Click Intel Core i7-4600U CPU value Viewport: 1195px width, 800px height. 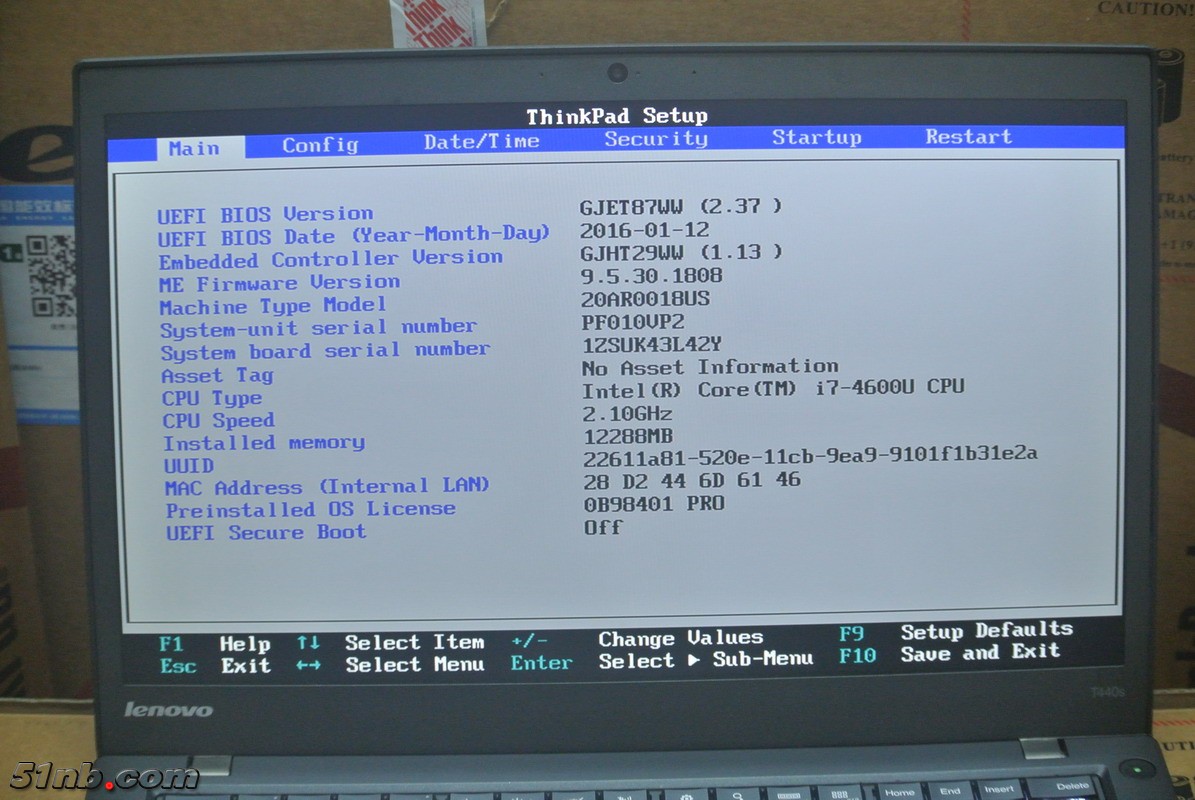(773, 389)
